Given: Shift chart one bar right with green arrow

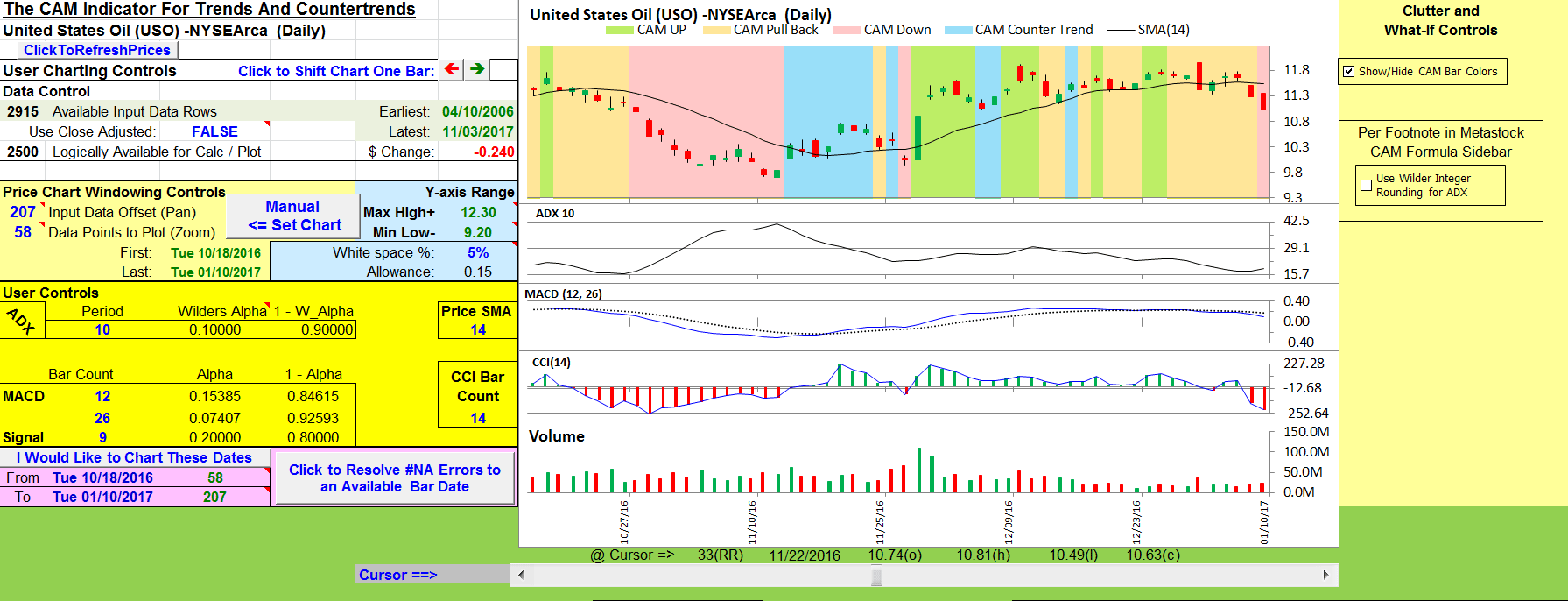Looking at the screenshot, I should (x=477, y=69).
